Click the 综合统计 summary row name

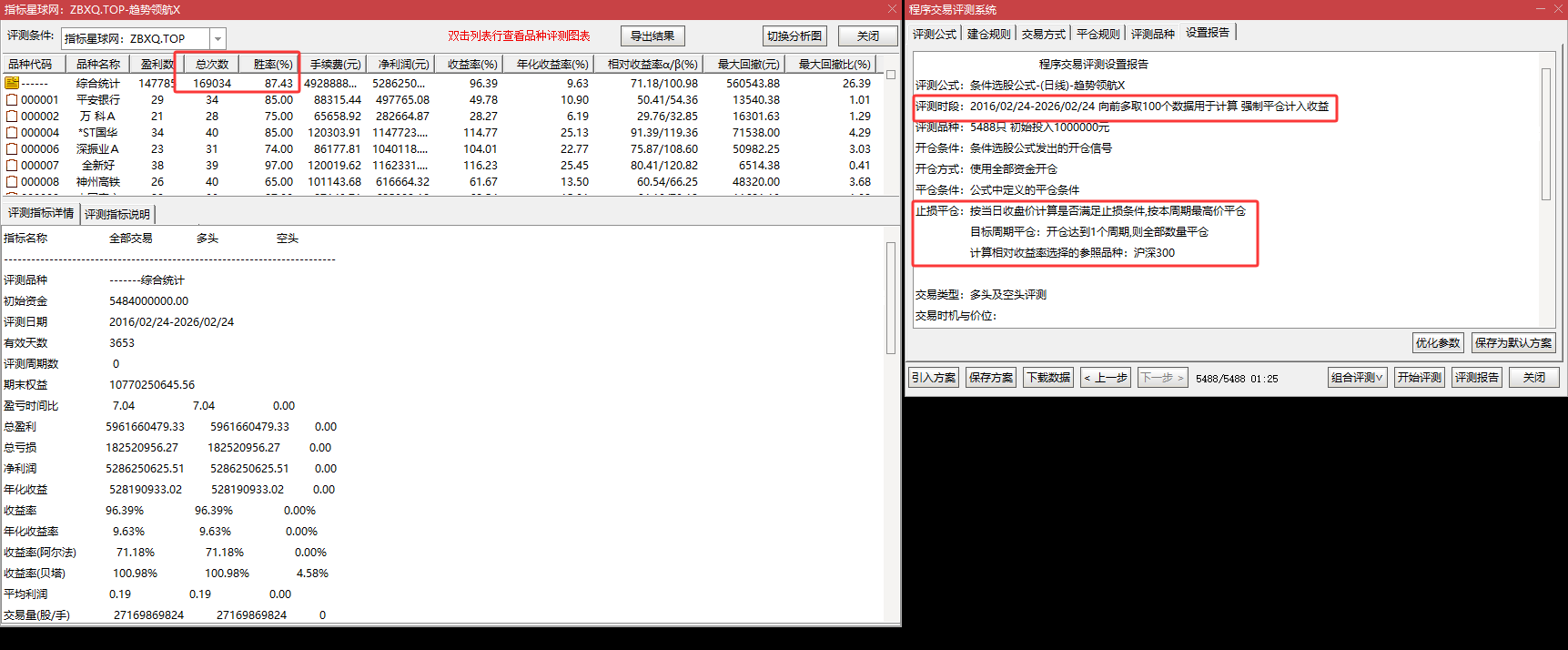pos(98,84)
